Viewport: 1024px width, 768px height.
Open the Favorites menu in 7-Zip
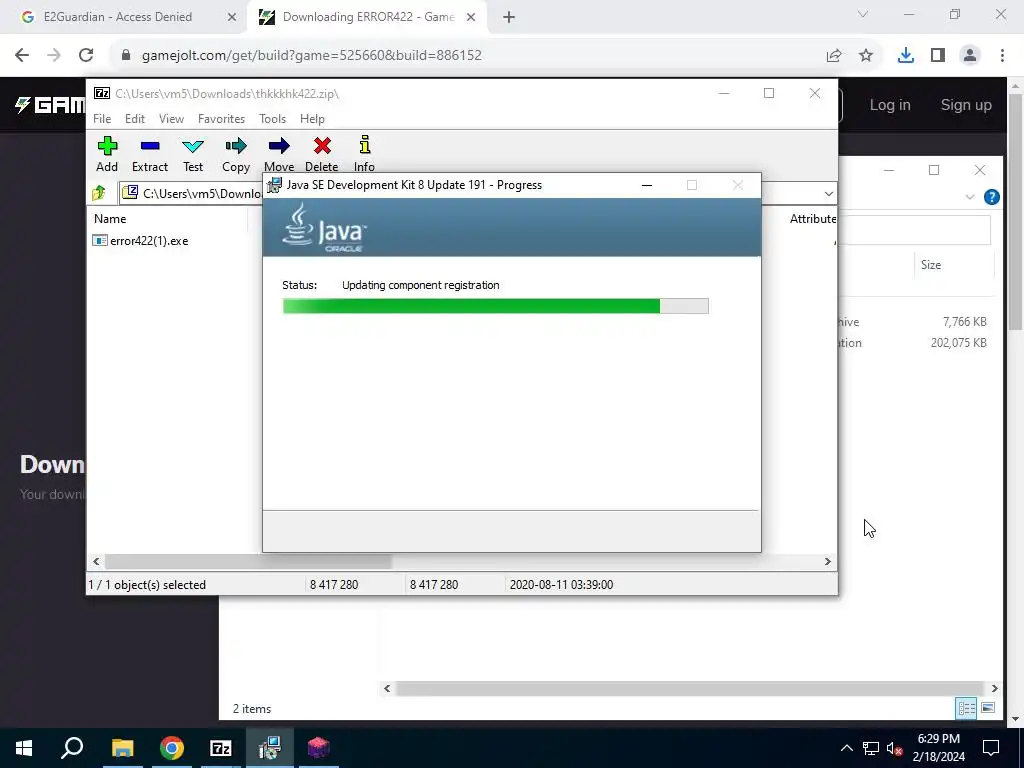coord(221,119)
